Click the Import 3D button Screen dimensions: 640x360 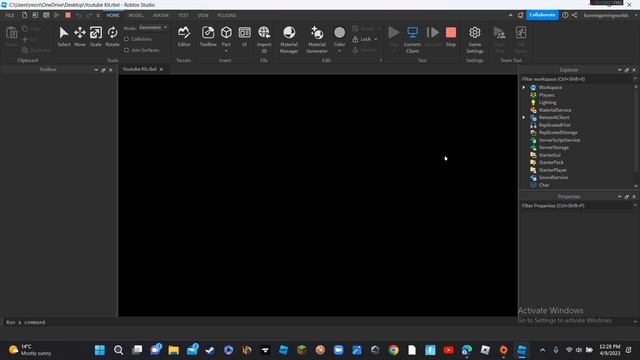[x=264, y=39]
